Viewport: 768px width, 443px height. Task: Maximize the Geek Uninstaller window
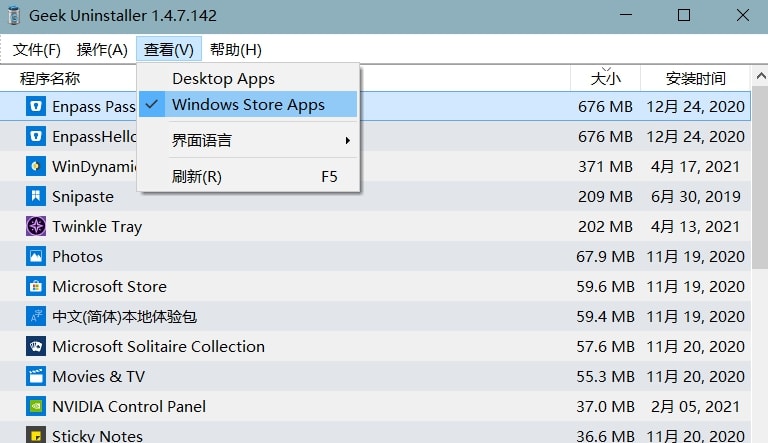[684, 15]
